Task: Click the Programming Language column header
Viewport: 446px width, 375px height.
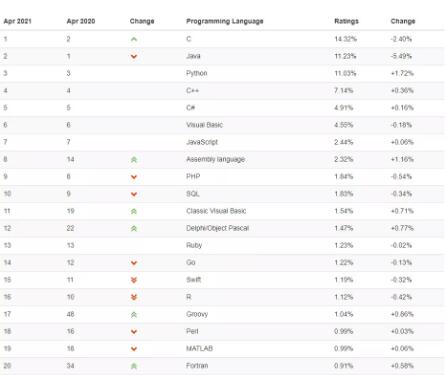Action: tap(225, 21)
